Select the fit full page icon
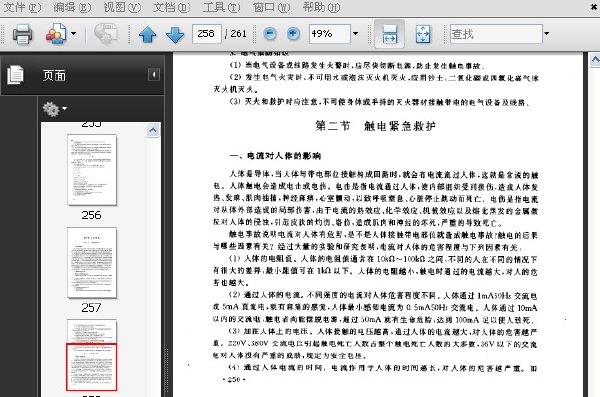Viewport: 600px width, 397px height. 423,34
